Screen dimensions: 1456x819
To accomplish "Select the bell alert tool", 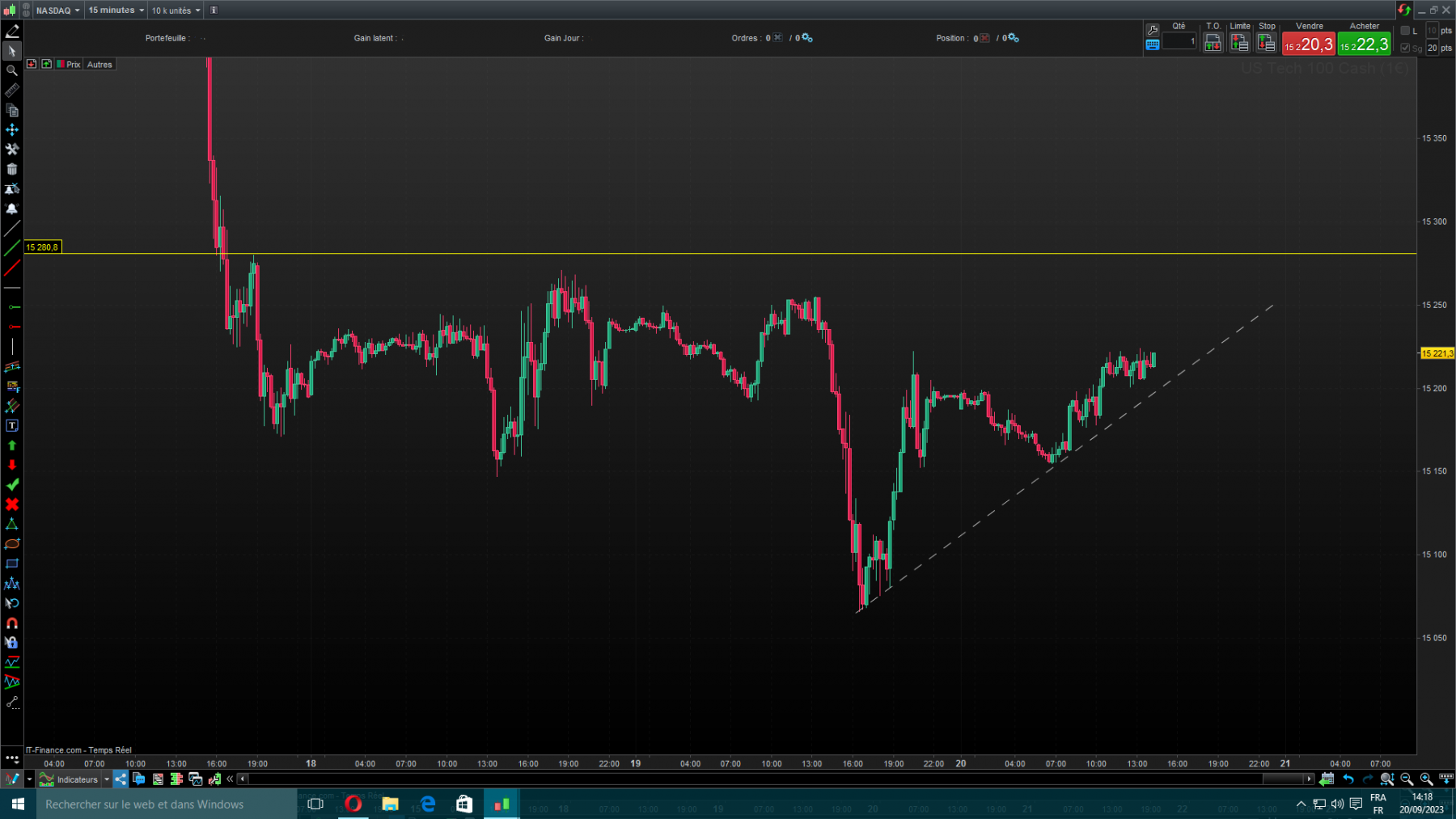I will (x=12, y=209).
